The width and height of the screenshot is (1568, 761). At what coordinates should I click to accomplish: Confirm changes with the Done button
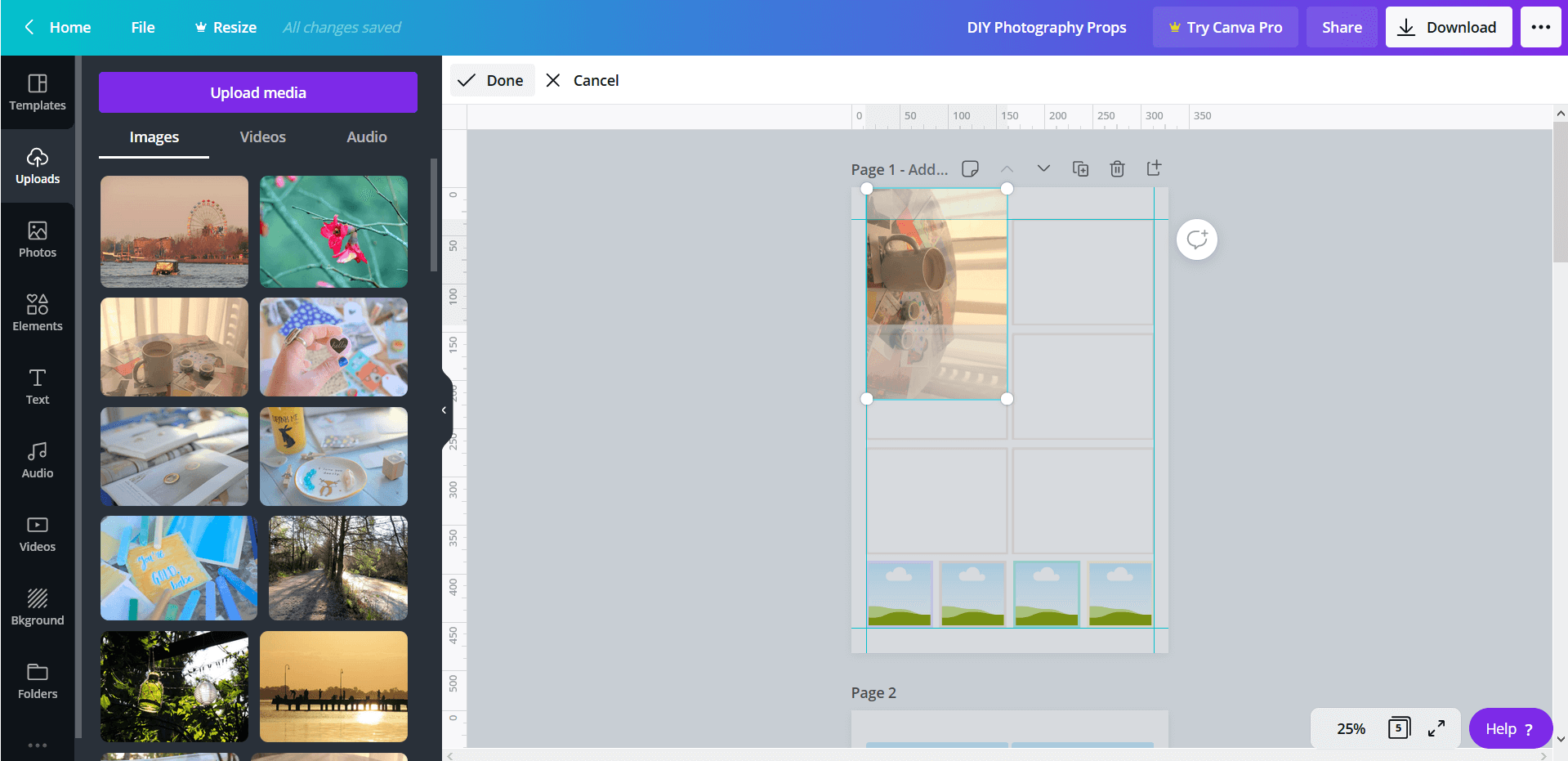pyautogui.click(x=492, y=80)
